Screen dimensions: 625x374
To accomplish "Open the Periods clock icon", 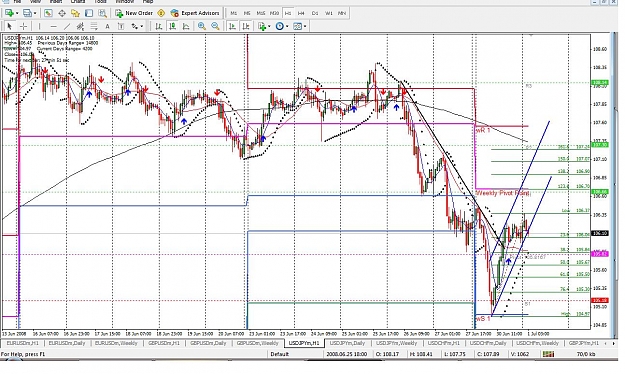I will tap(280, 26).
